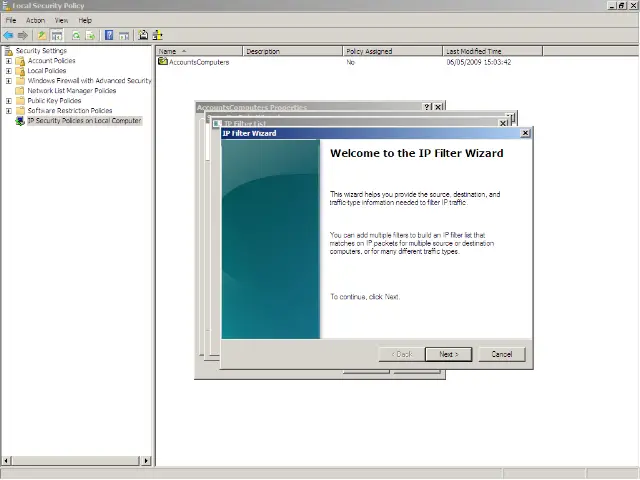Click the Forward arrow toolbar icon
Viewport: 640px width, 480px height.
[x=23, y=35]
